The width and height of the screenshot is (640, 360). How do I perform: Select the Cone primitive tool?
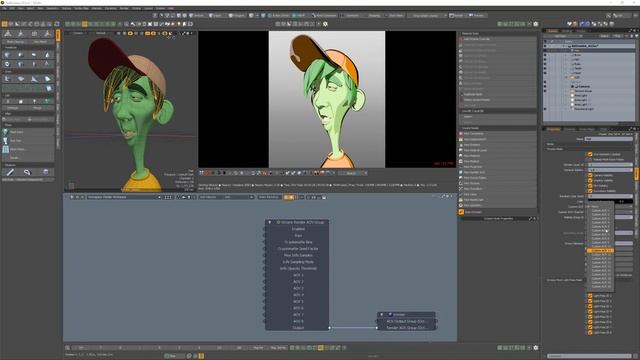click(x=47, y=55)
